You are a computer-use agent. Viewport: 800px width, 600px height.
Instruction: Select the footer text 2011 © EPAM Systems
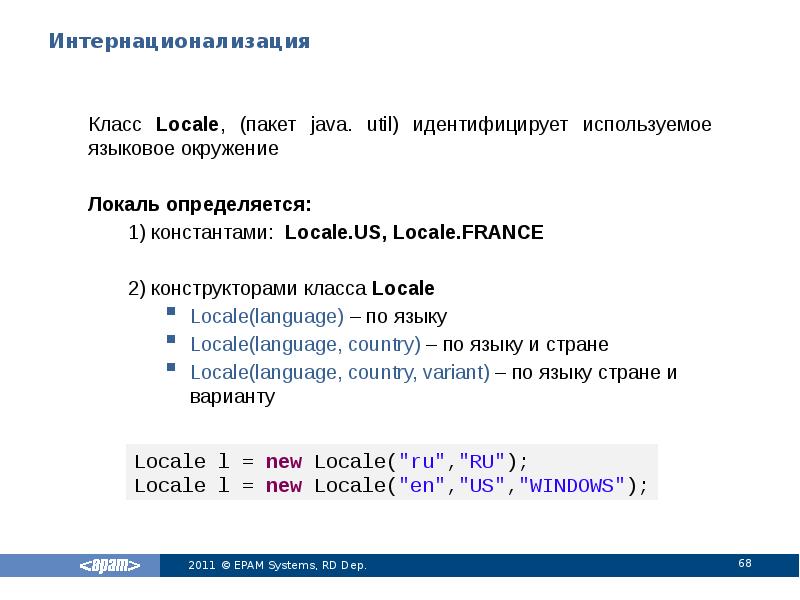pyautogui.click(x=282, y=565)
